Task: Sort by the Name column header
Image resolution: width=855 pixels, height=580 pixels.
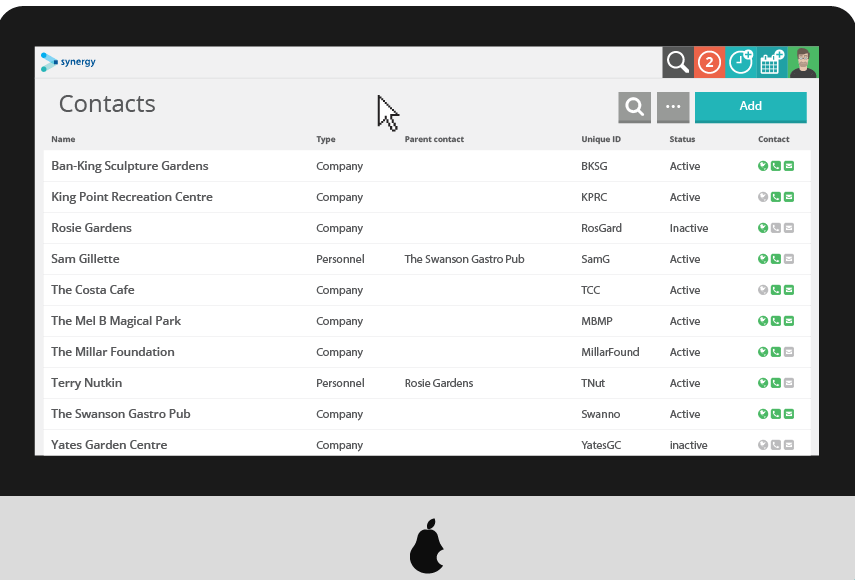Action: pyautogui.click(x=63, y=139)
